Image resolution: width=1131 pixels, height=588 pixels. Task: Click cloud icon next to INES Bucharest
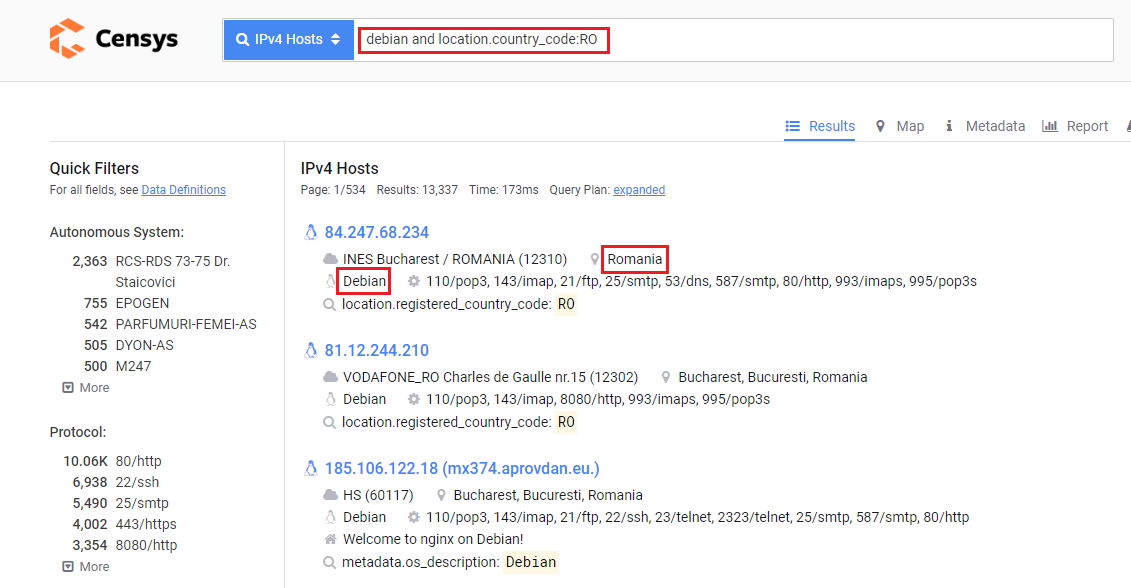point(330,259)
